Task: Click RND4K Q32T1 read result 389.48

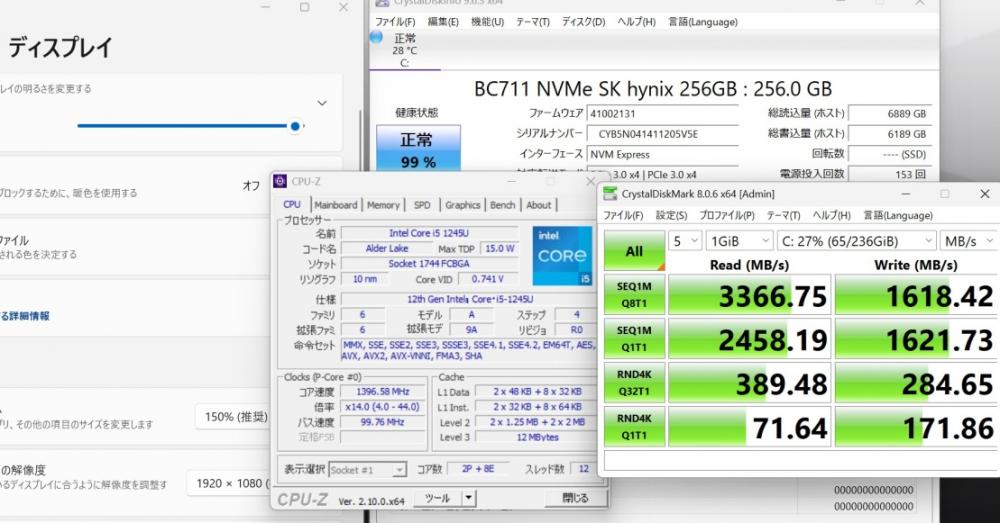Action: 749,383
